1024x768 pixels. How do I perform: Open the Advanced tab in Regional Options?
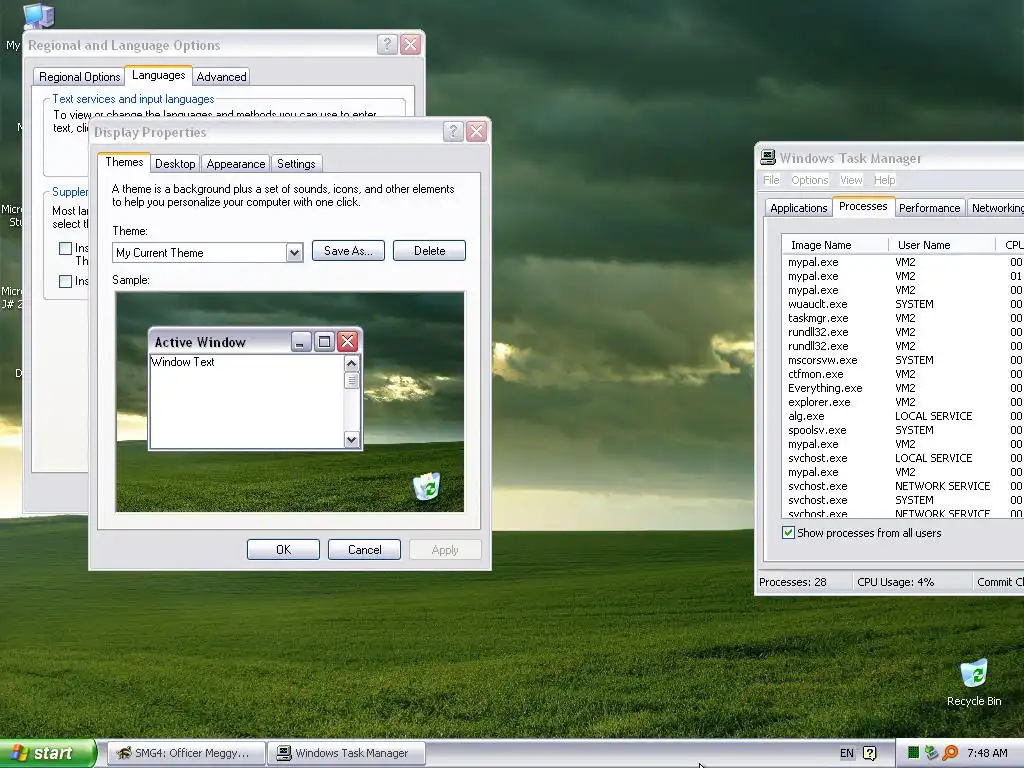(221, 76)
